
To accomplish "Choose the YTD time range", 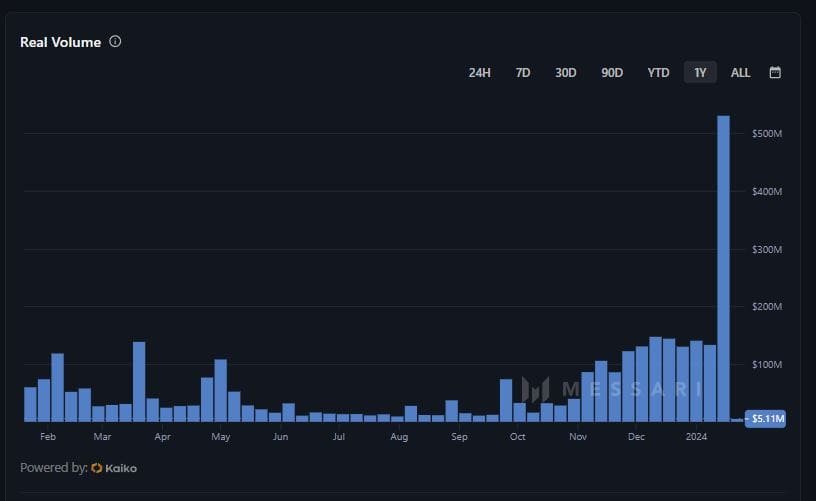I will [x=658, y=72].
